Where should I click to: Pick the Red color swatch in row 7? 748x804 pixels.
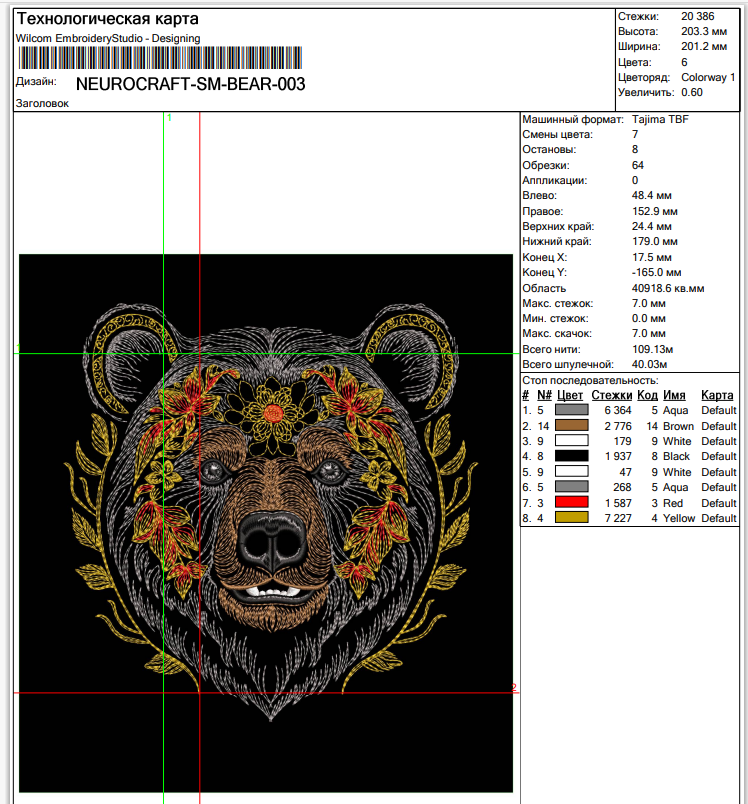pyautogui.click(x=570, y=503)
